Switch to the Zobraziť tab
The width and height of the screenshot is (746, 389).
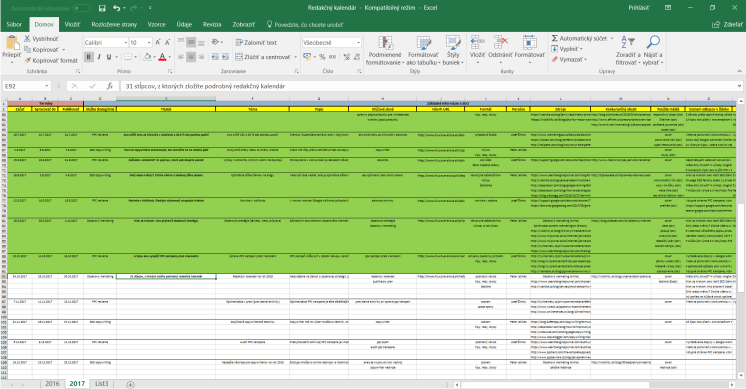click(x=244, y=24)
